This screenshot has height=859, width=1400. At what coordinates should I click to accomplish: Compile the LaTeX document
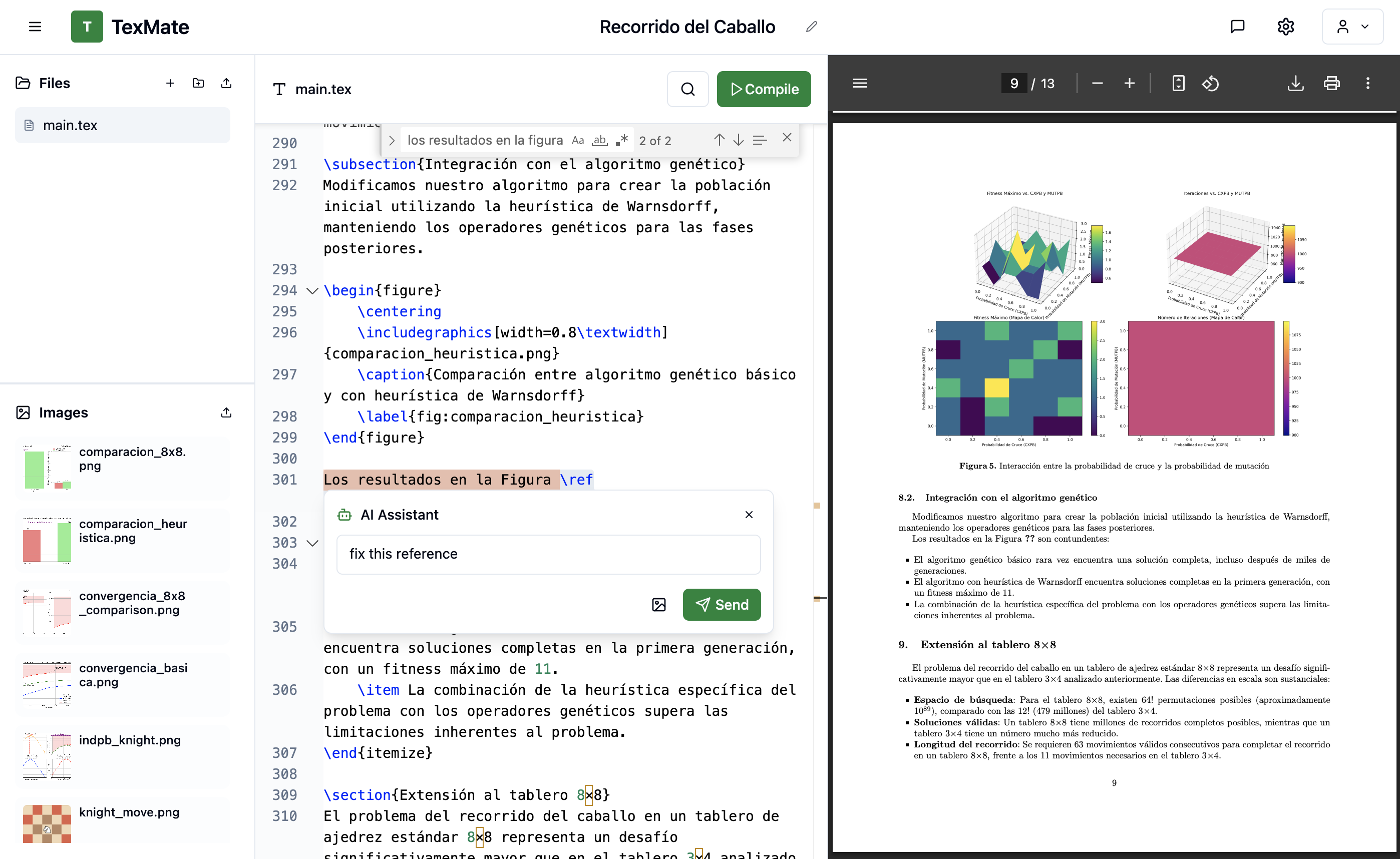[764, 89]
